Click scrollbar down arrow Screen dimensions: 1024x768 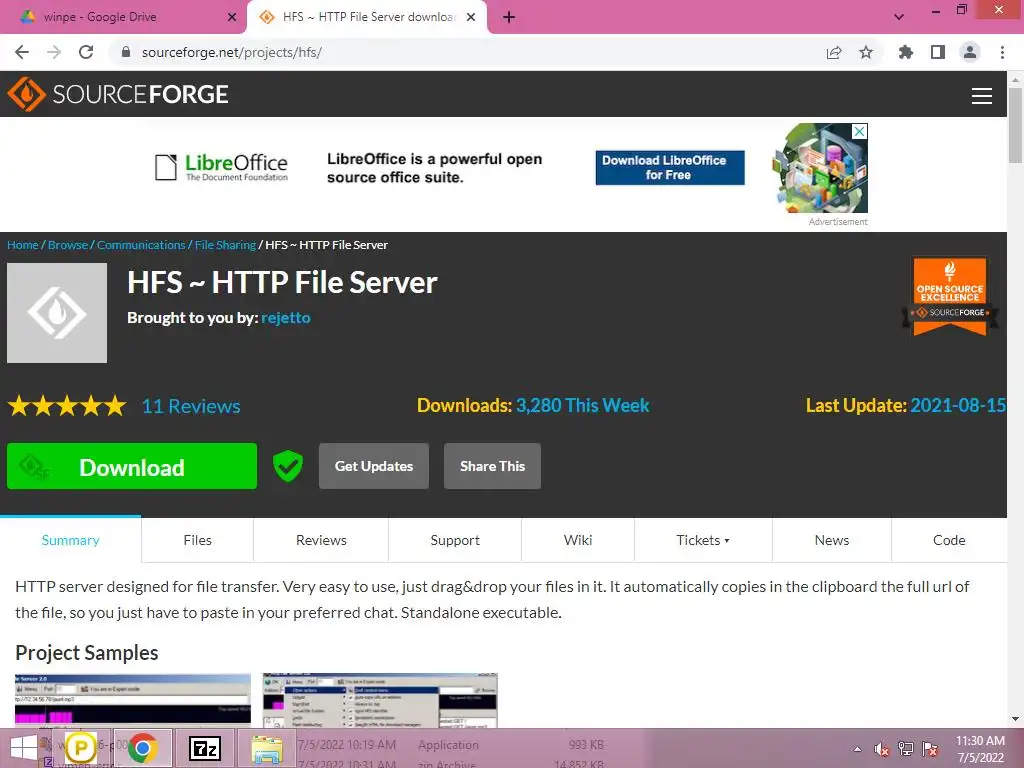click(x=1015, y=719)
